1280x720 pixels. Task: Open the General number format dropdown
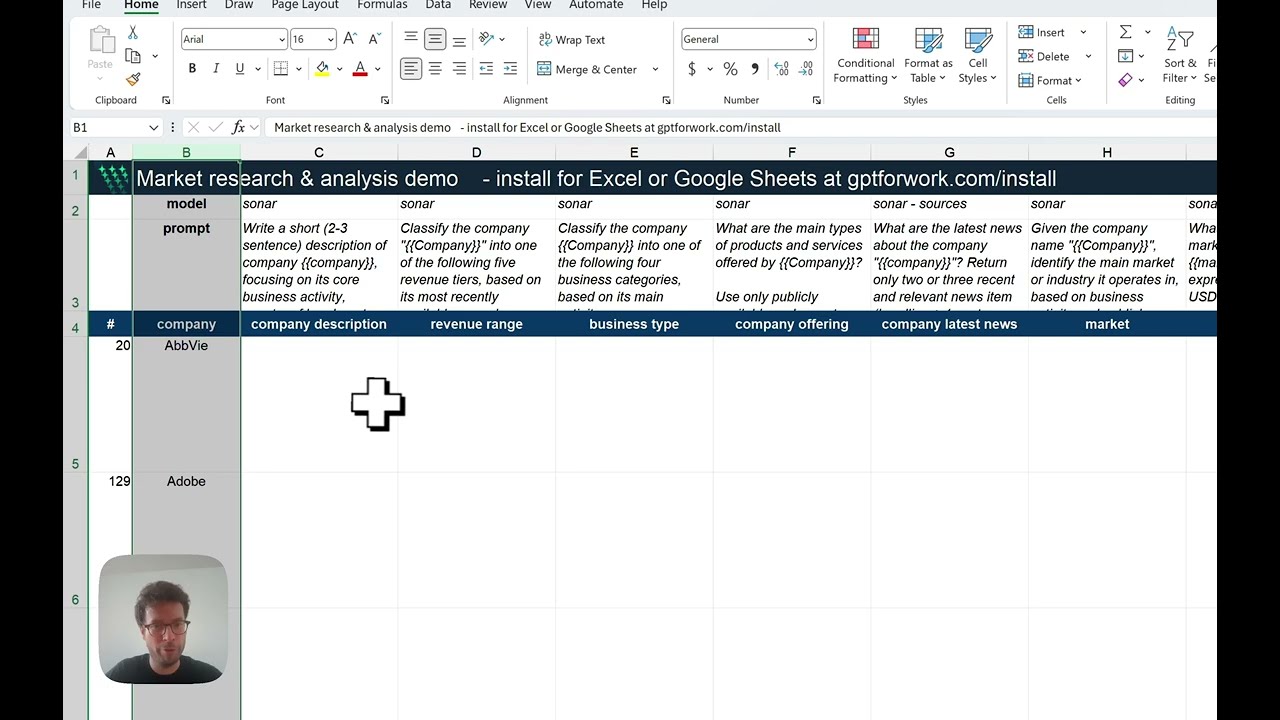[748, 39]
